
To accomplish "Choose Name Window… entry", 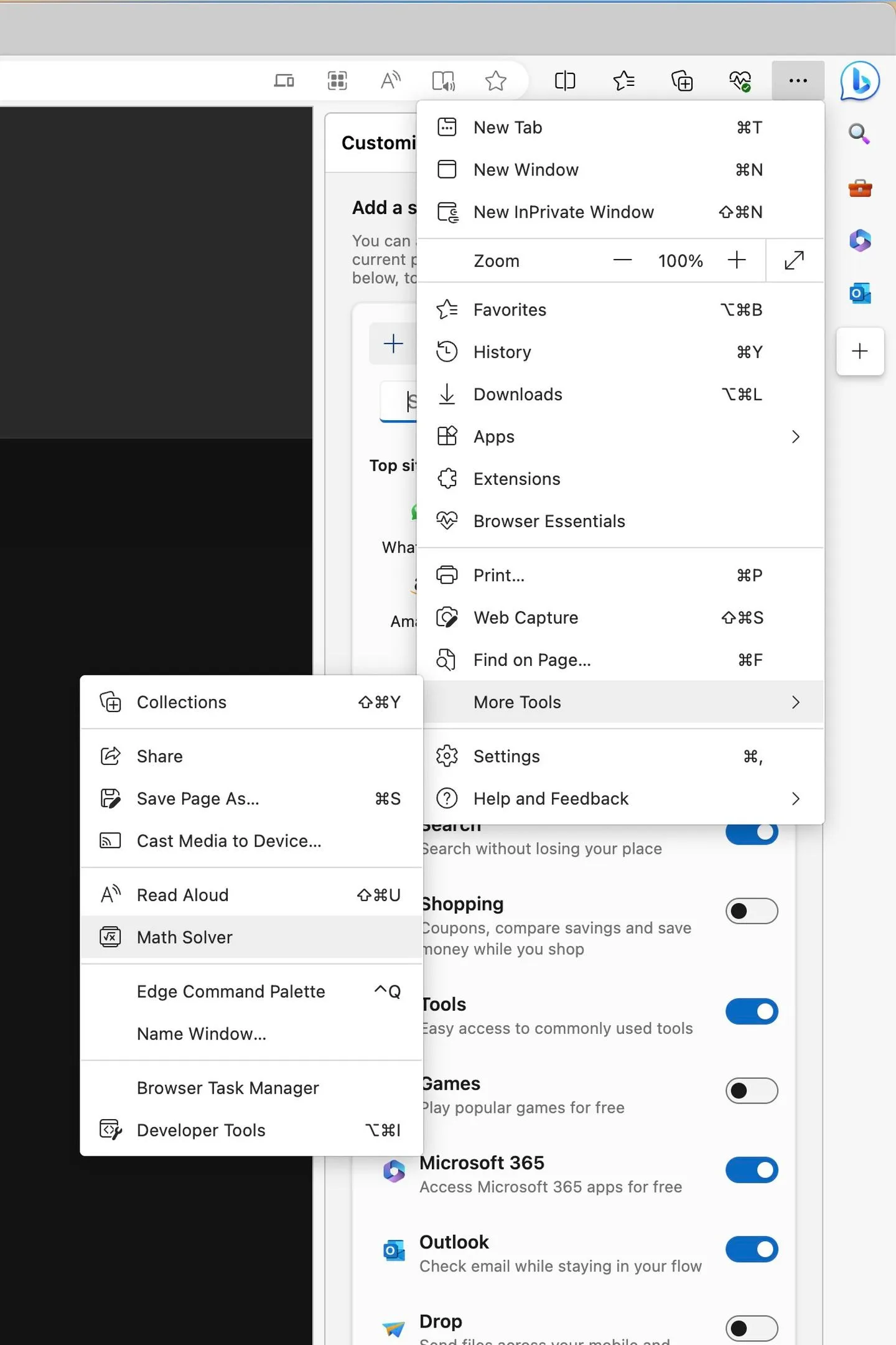I will (251, 1034).
